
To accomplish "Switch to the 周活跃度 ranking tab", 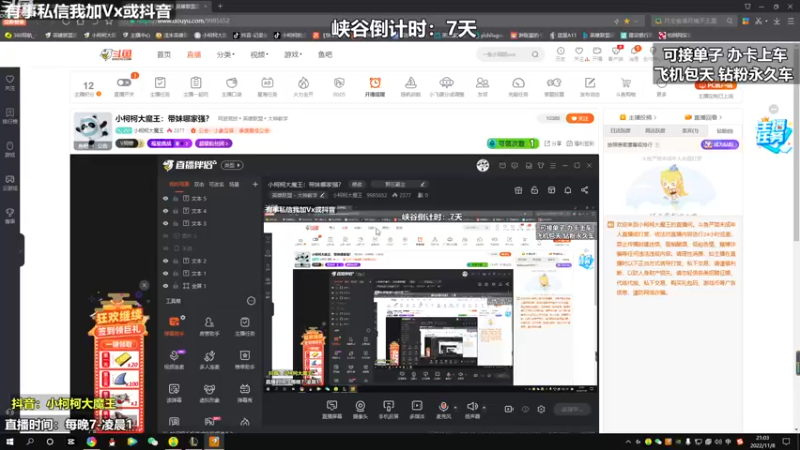I will [655, 131].
